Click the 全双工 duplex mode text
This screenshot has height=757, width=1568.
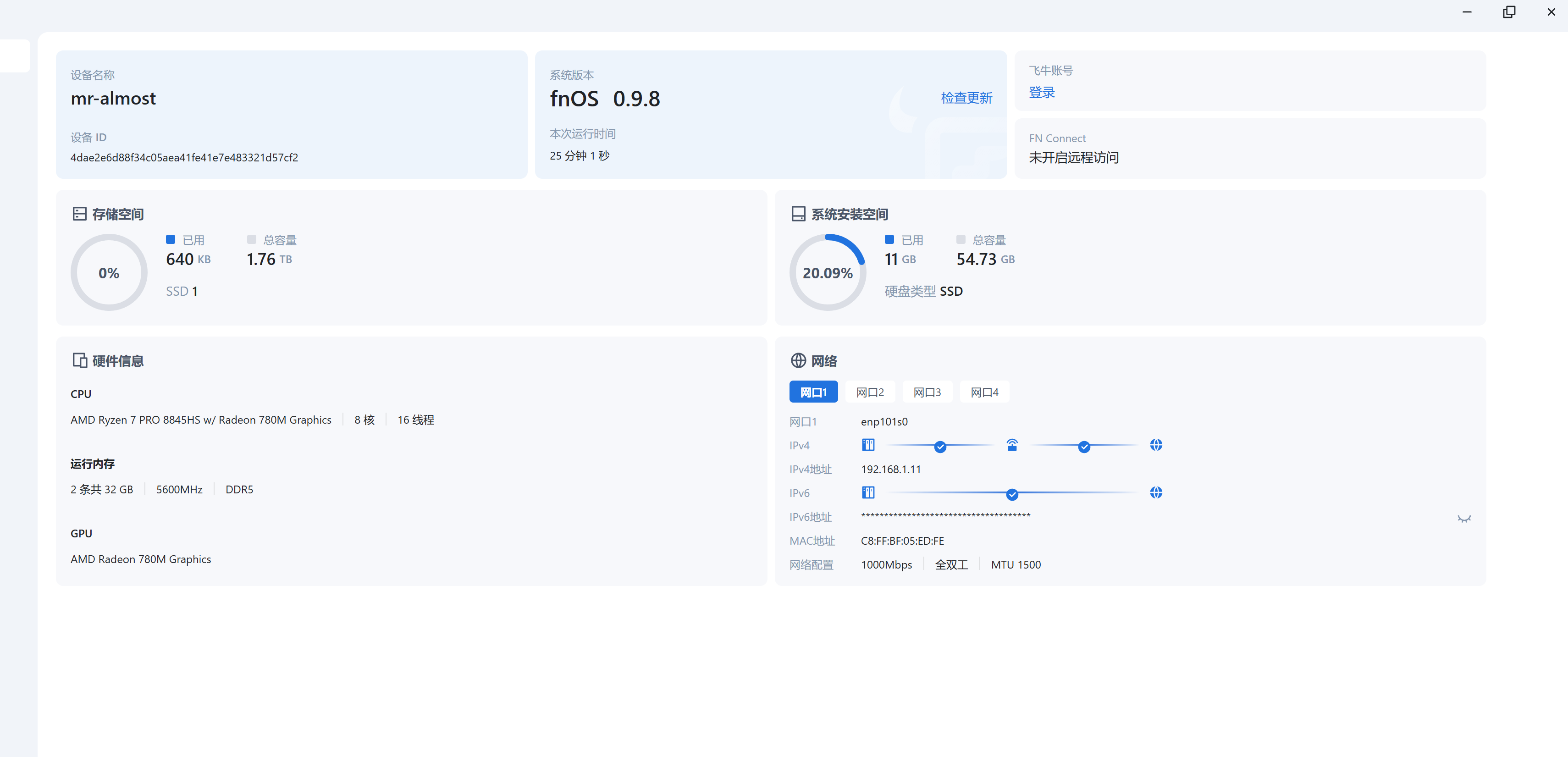coord(951,565)
